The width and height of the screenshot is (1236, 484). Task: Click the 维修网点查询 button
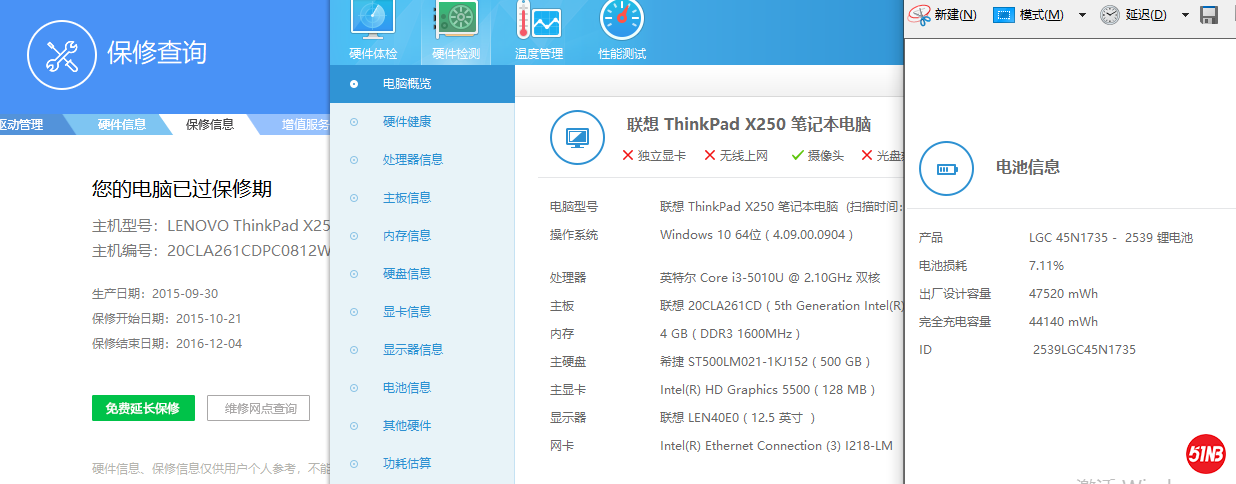click(259, 408)
